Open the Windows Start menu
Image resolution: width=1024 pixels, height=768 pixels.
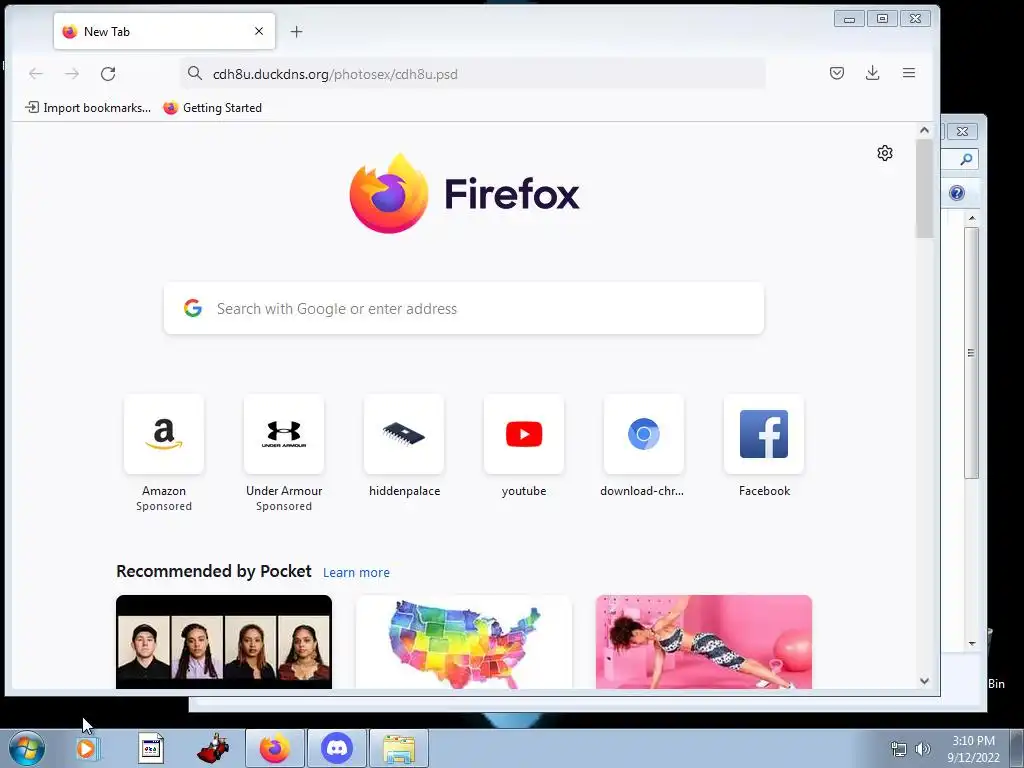pos(27,748)
